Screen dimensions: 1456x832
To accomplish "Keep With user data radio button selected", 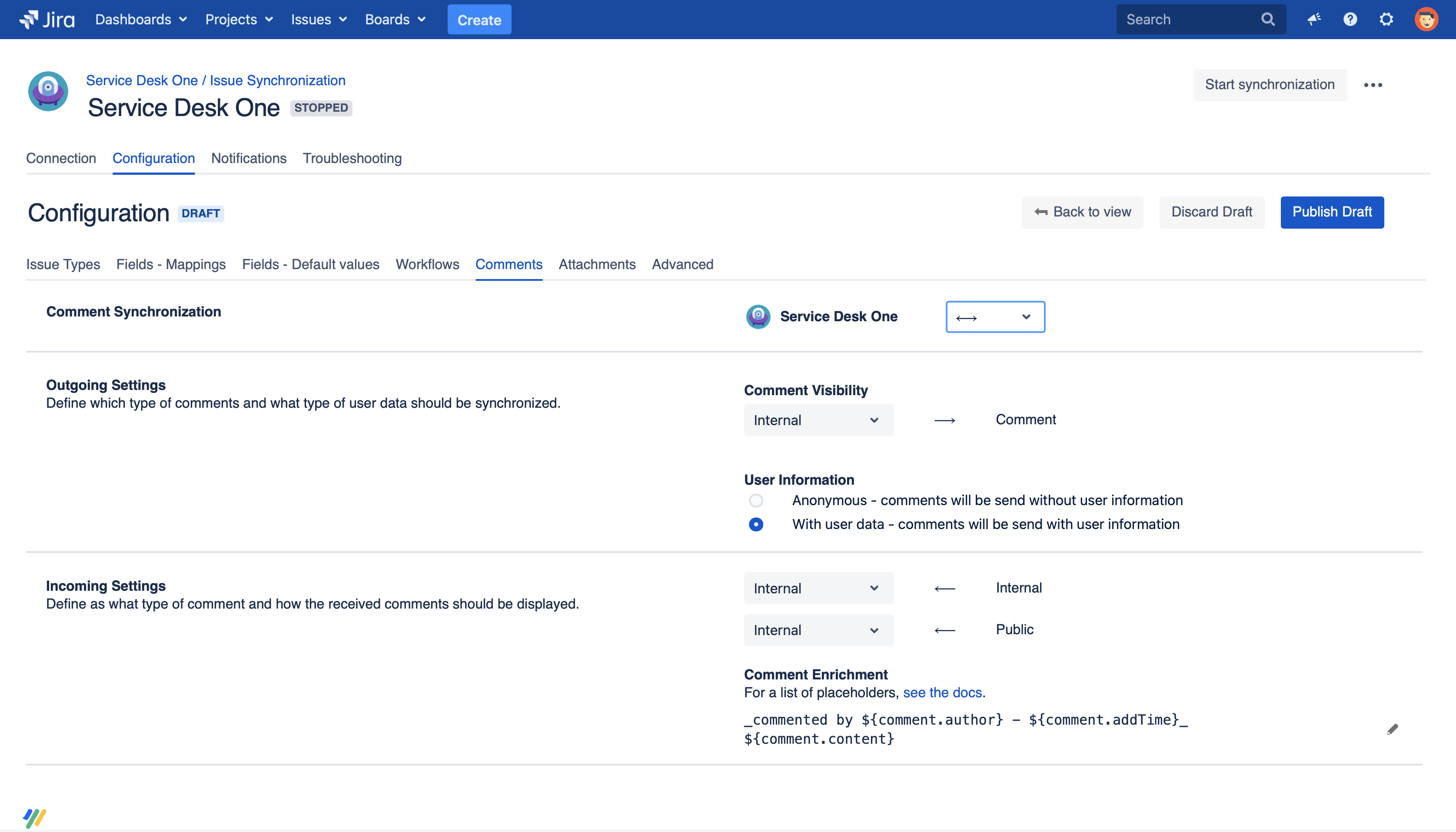I will pyautogui.click(x=756, y=523).
